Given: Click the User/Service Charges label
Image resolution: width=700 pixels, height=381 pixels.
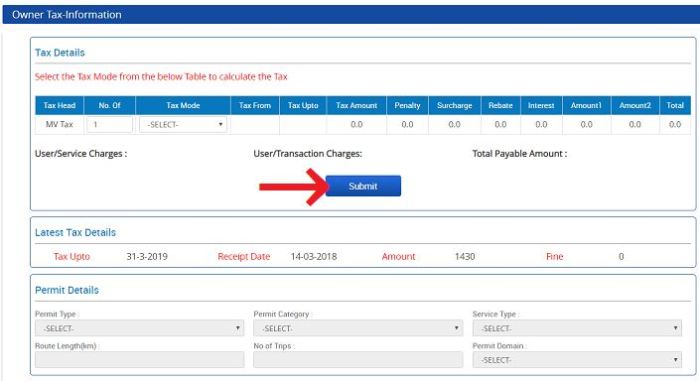Looking at the screenshot, I should pyautogui.click(x=81, y=154).
